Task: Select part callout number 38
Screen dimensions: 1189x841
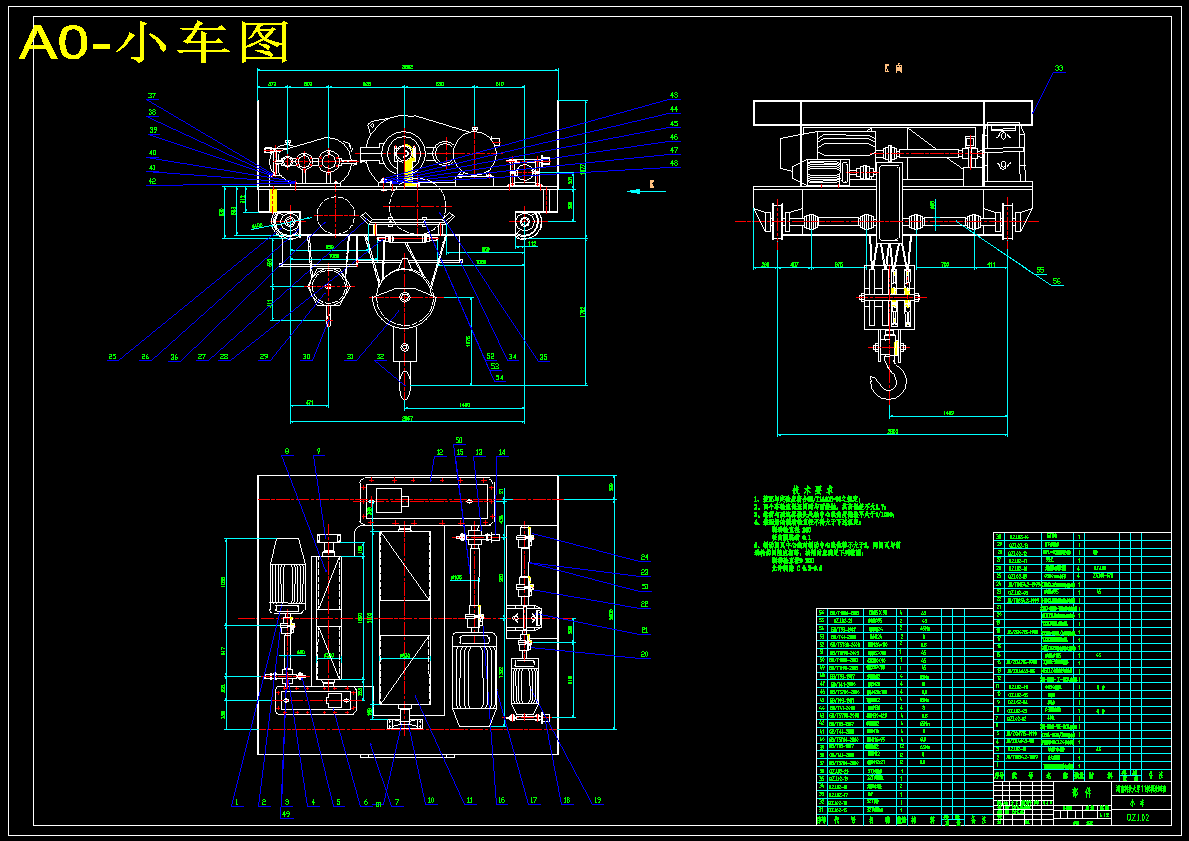Action: 152,112
